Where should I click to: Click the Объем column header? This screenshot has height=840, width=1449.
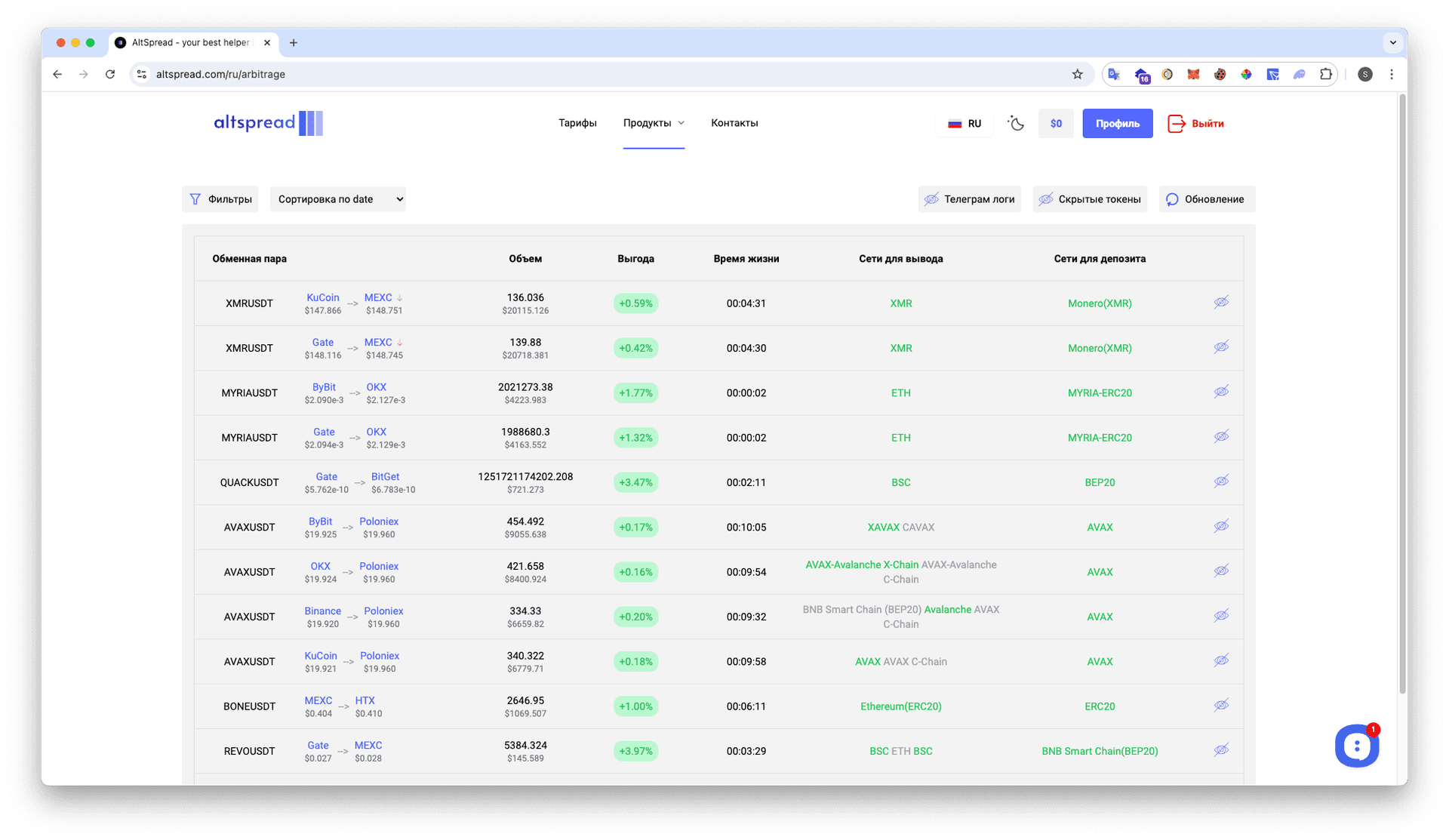[525, 259]
